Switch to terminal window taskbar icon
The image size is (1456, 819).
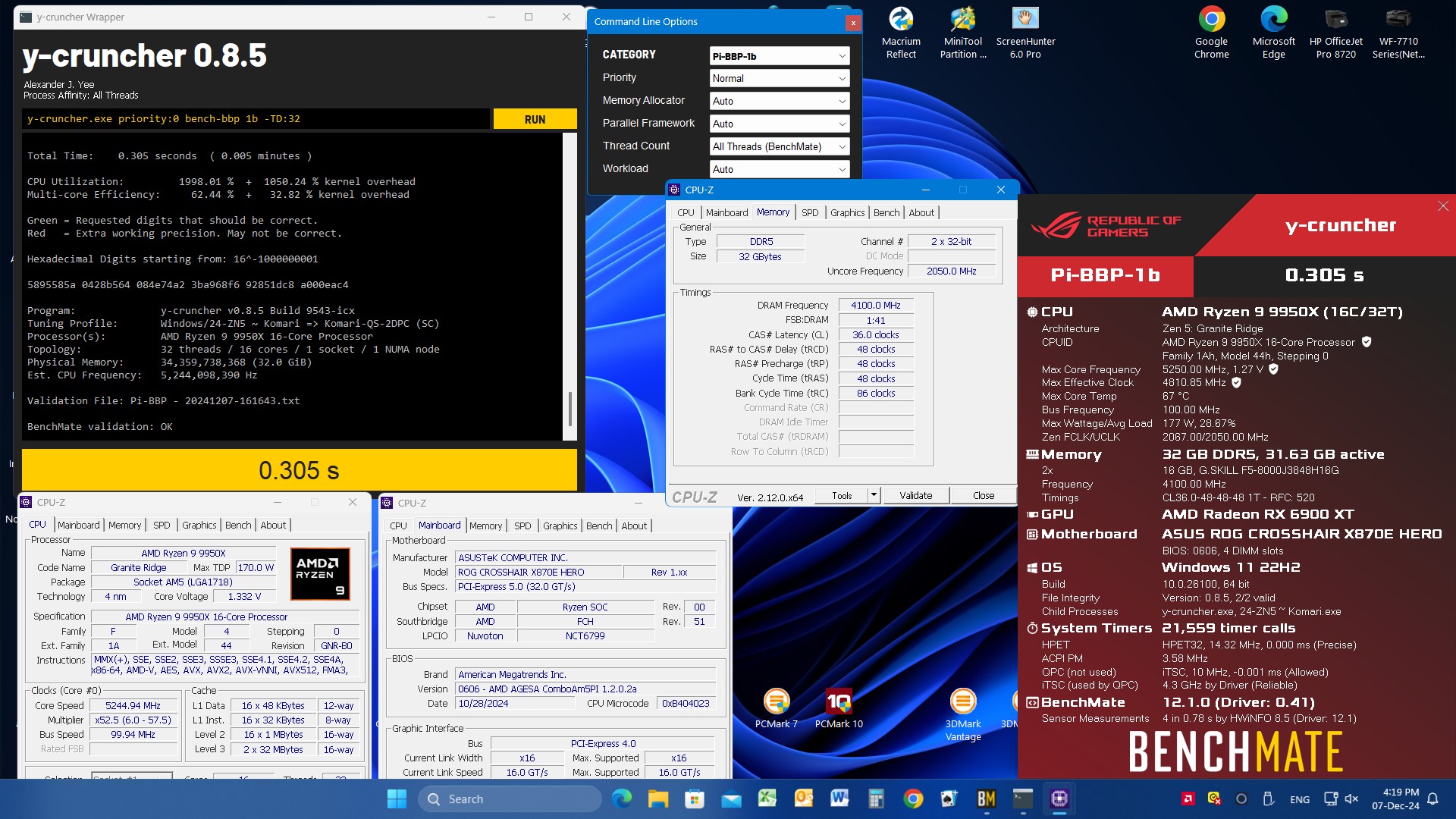tap(1023, 799)
